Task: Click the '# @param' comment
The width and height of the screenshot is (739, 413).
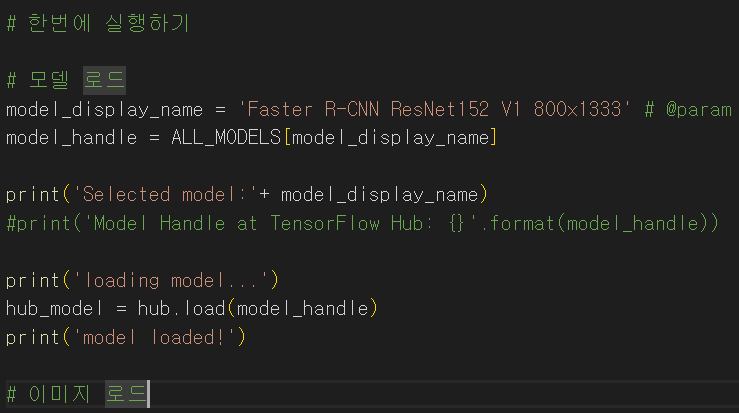Action: [688, 109]
